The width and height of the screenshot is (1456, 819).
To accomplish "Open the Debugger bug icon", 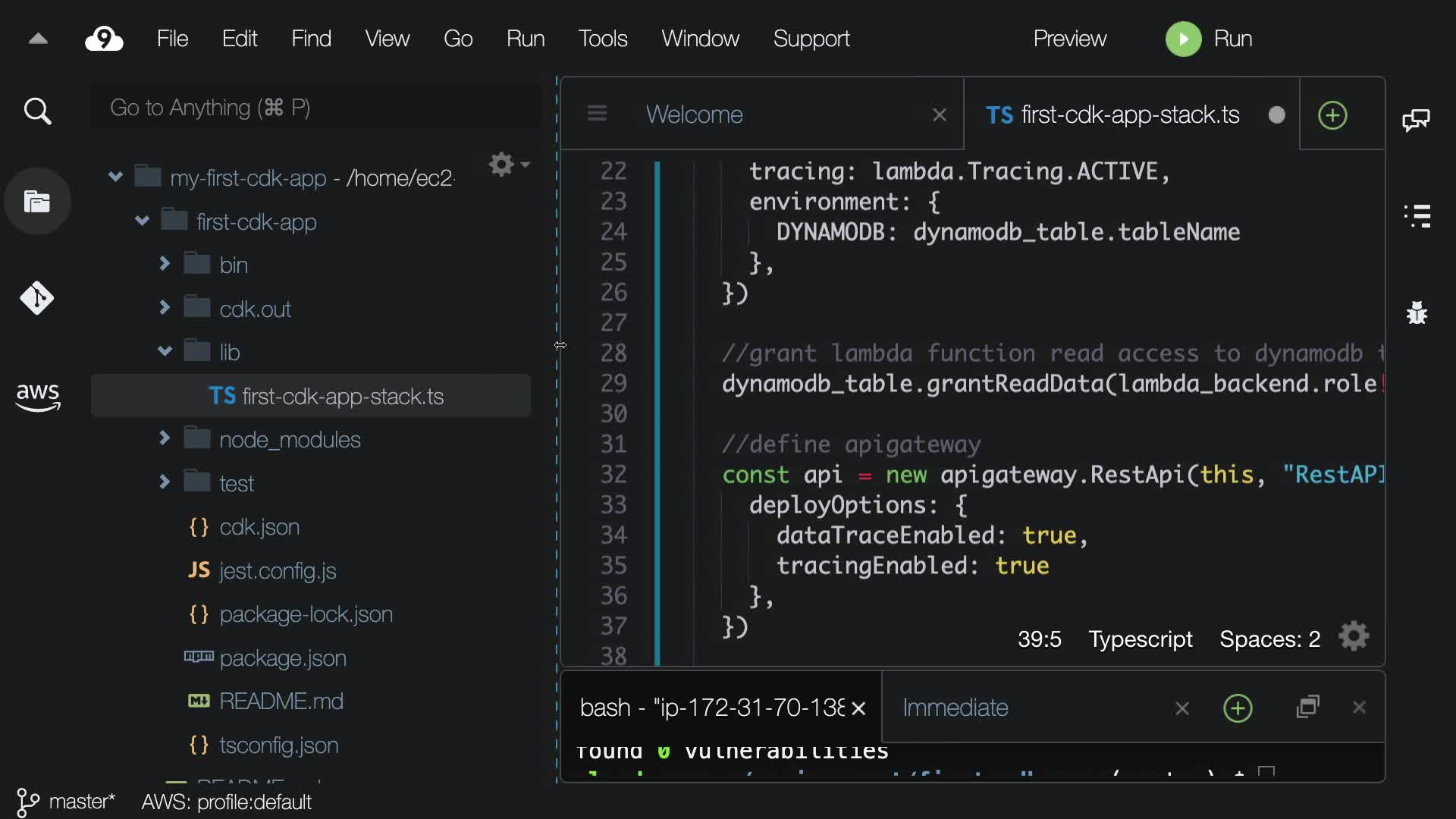I will (1417, 312).
